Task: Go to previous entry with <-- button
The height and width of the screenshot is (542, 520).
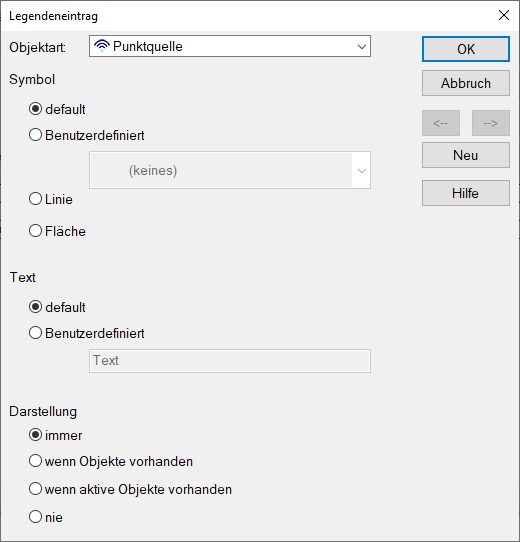Action: (x=441, y=123)
